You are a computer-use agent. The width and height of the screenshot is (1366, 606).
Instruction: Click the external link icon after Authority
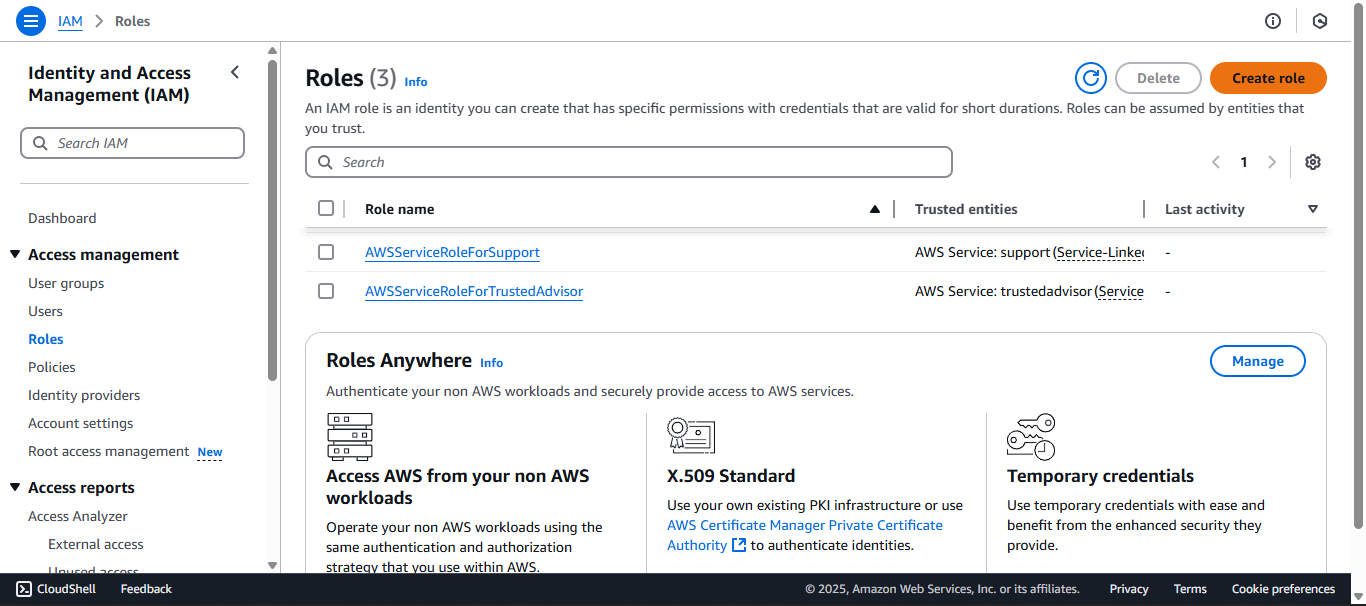739,545
